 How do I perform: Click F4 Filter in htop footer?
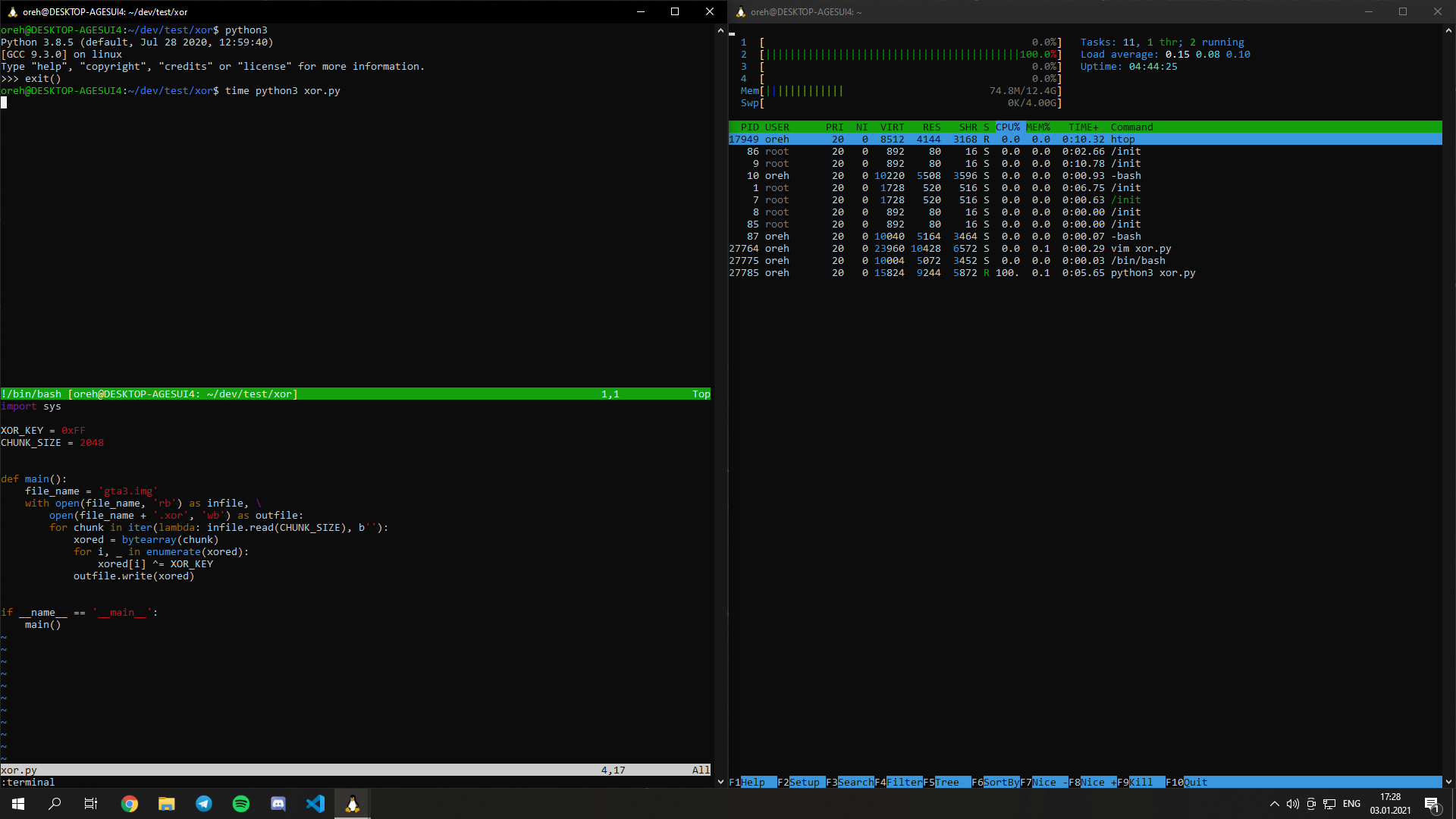tap(904, 782)
